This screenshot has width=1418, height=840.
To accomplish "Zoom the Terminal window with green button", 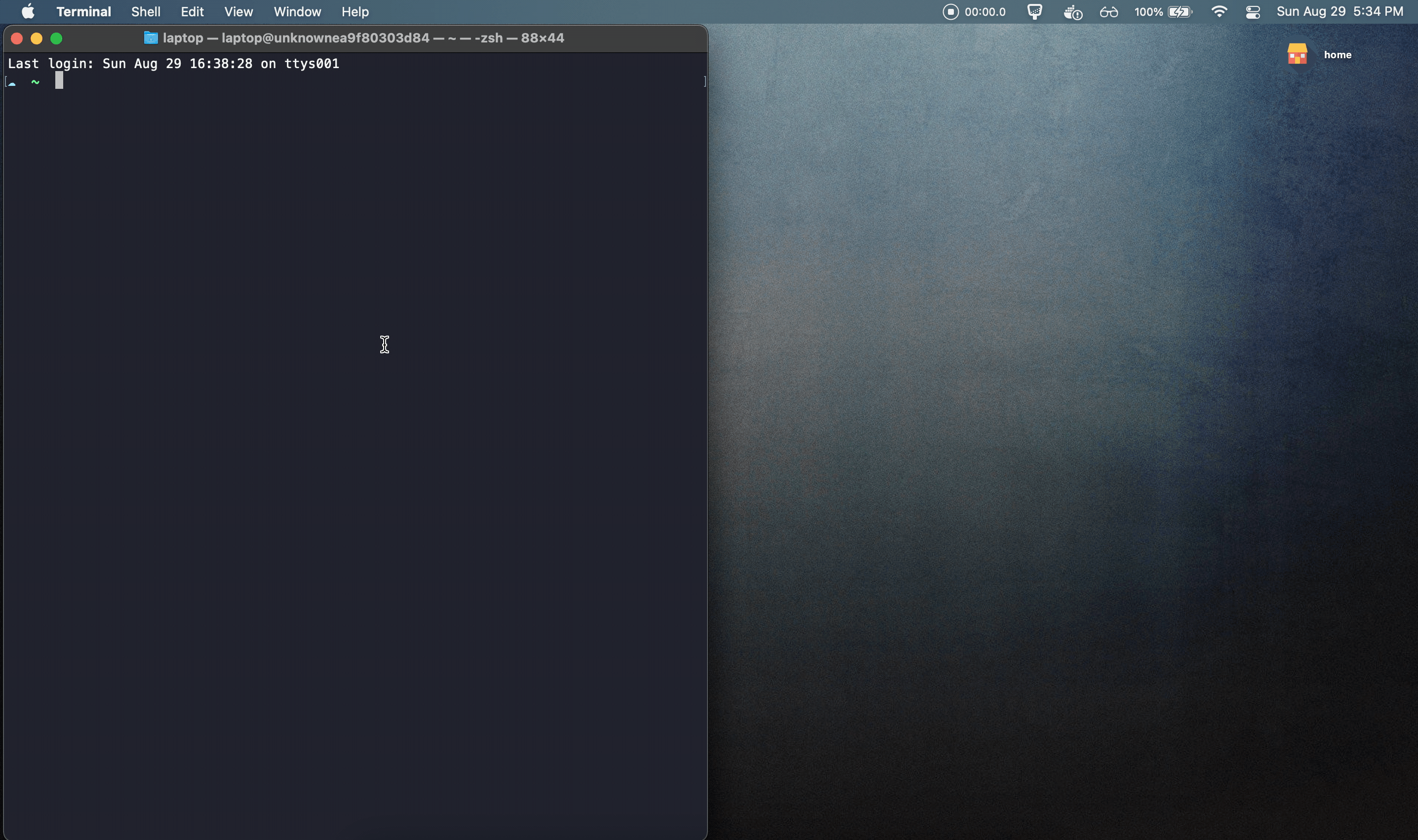I will click(56, 38).
